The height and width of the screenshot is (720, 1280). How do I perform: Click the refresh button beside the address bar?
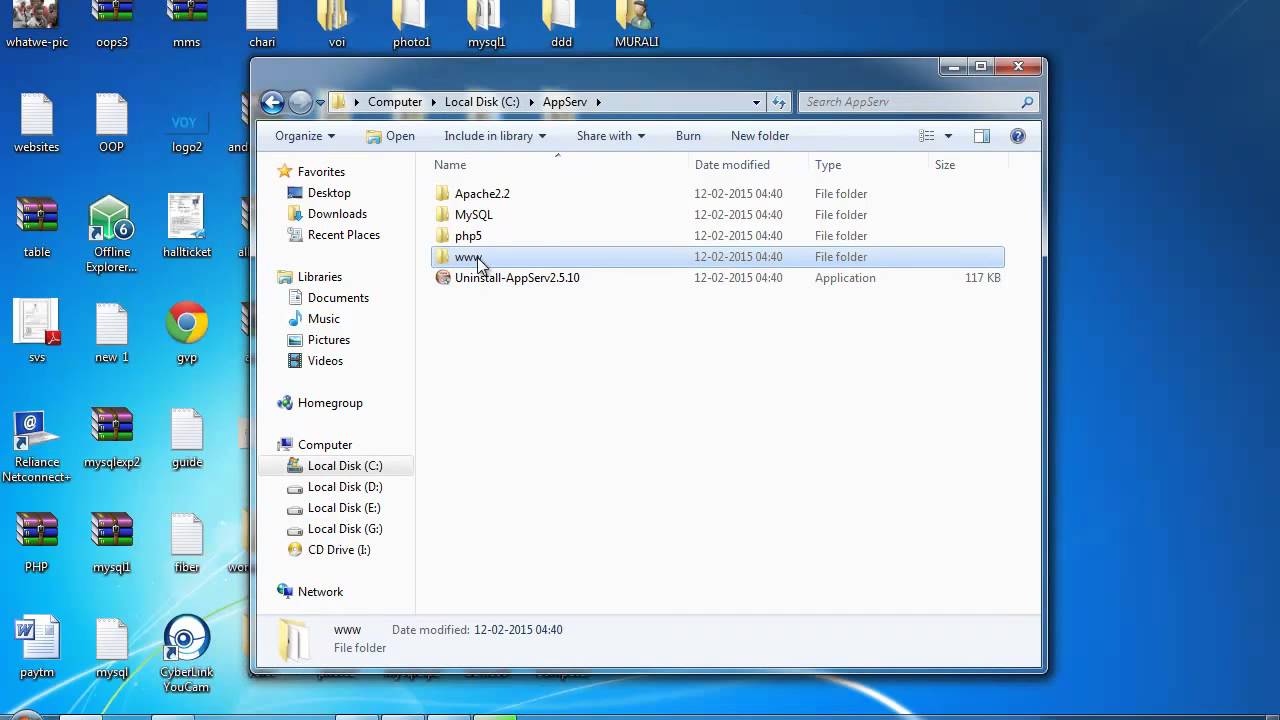[779, 102]
